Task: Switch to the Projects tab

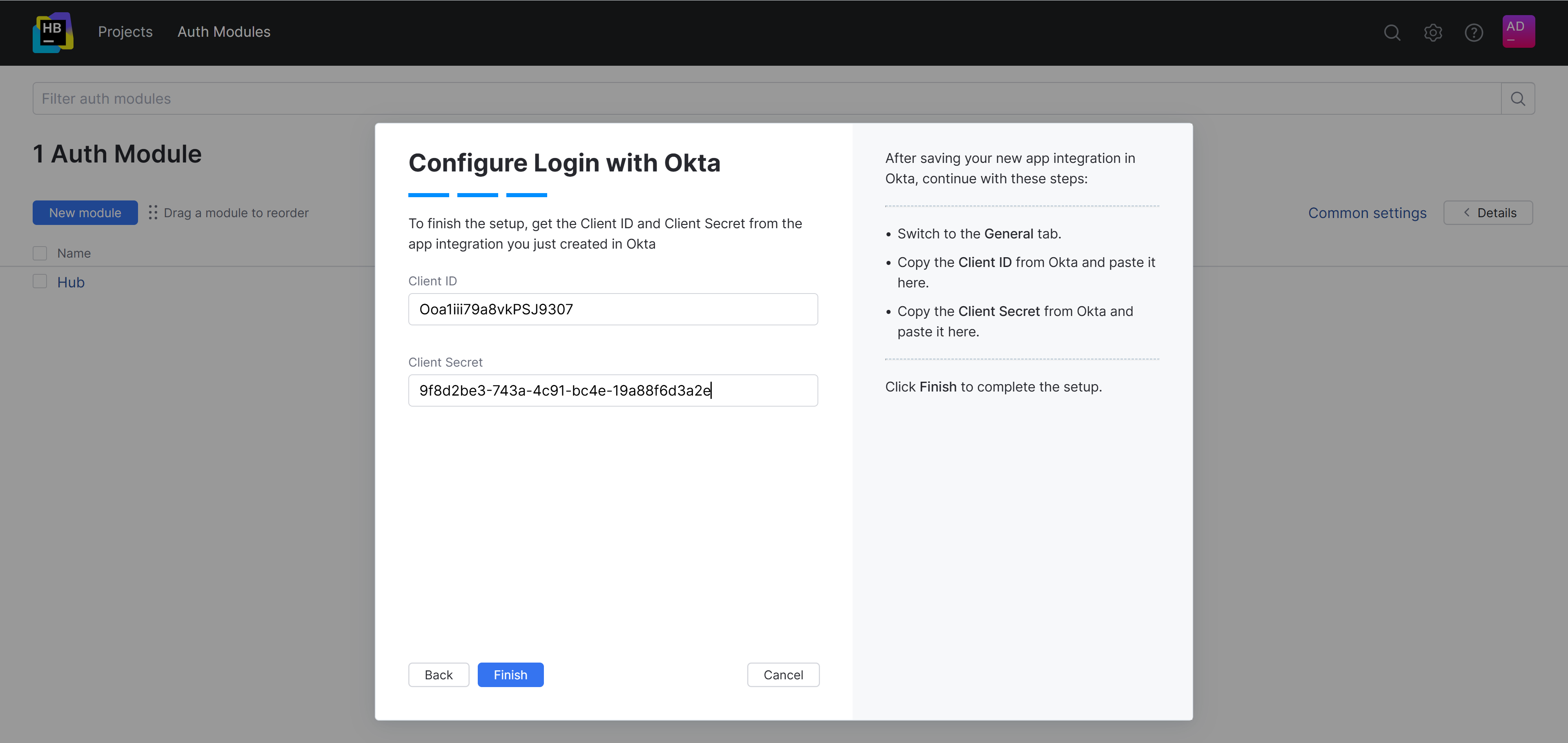Action: pos(125,32)
